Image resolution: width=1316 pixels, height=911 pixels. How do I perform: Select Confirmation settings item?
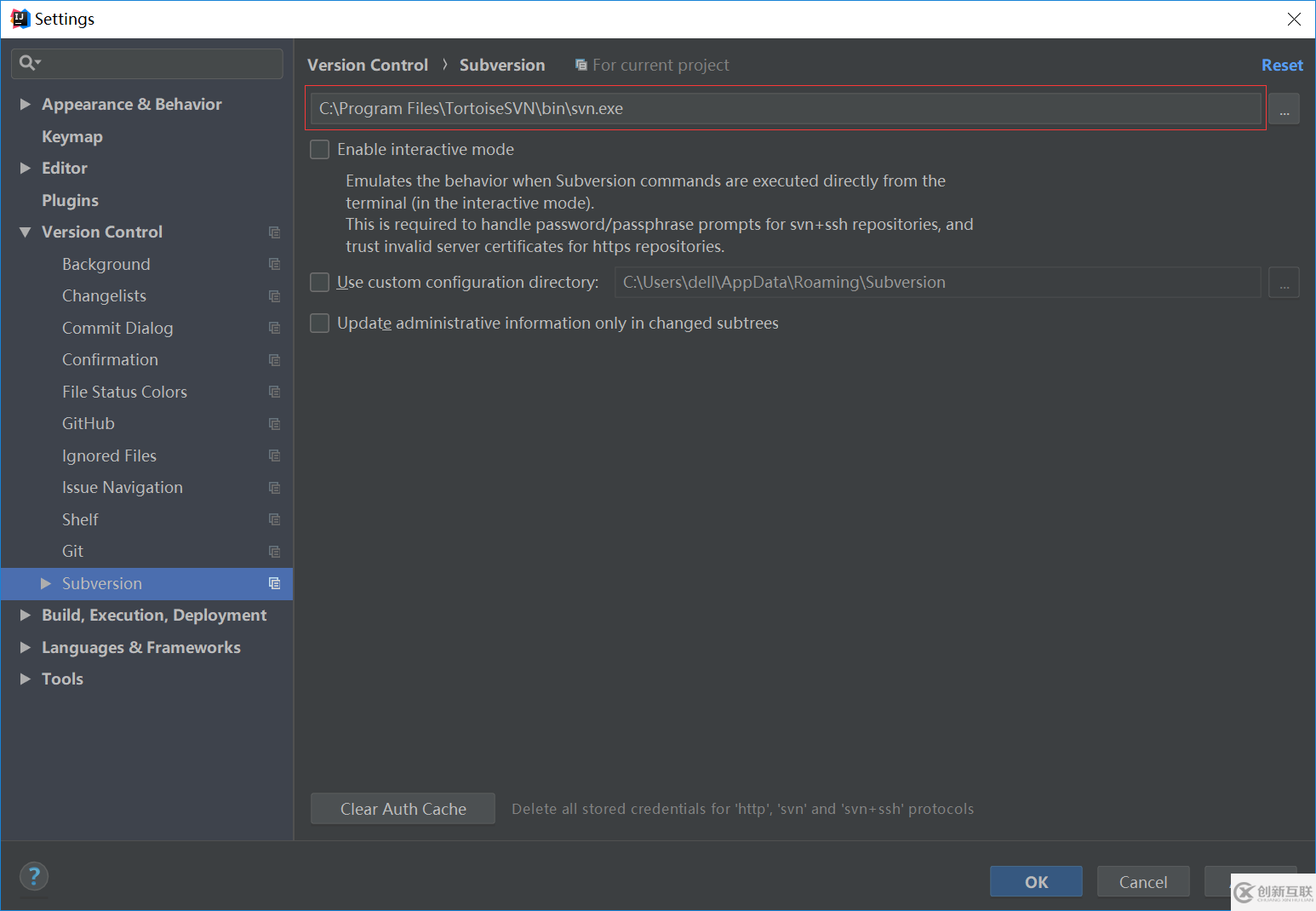pyautogui.click(x=110, y=360)
